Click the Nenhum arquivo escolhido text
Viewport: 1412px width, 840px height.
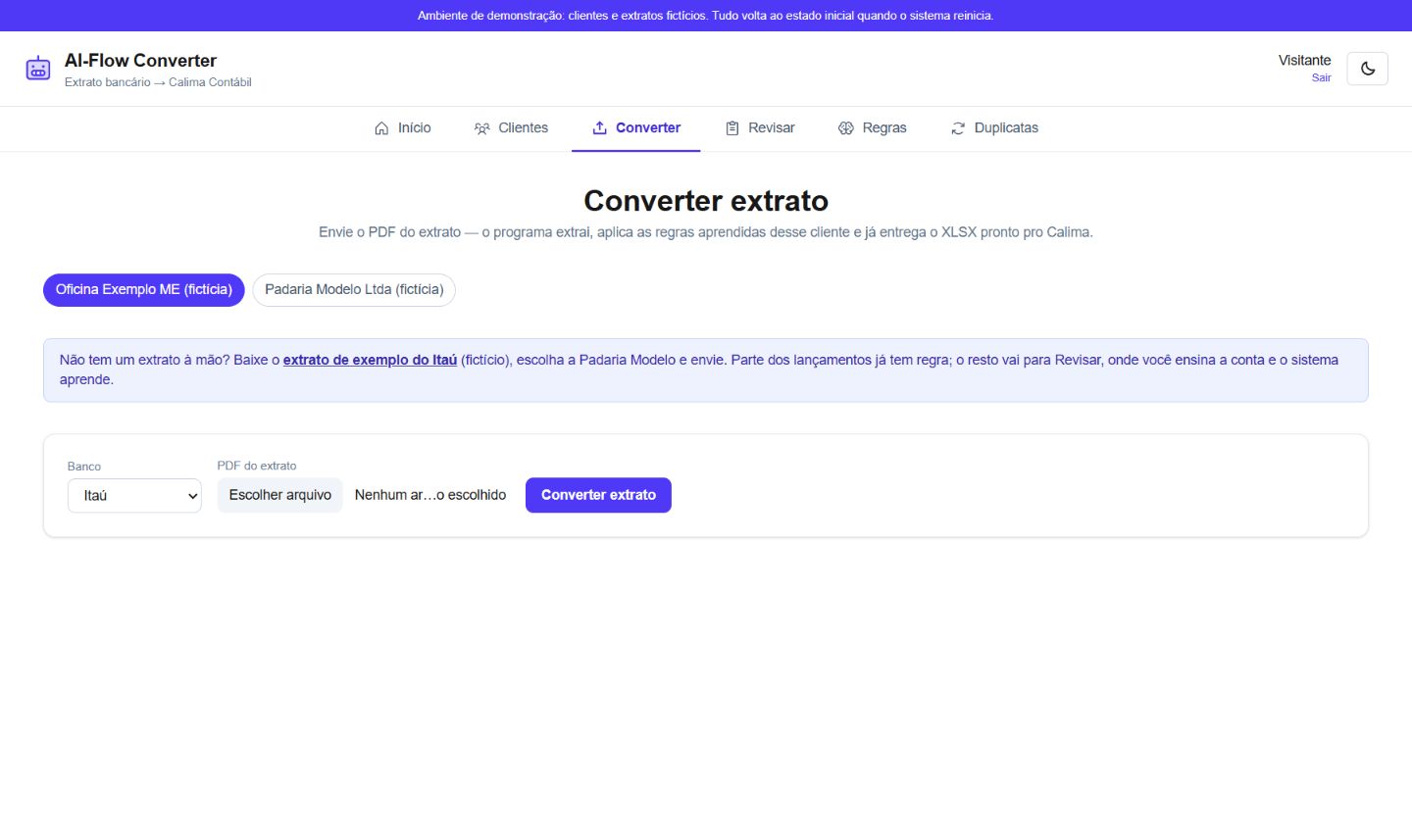click(x=430, y=495)
